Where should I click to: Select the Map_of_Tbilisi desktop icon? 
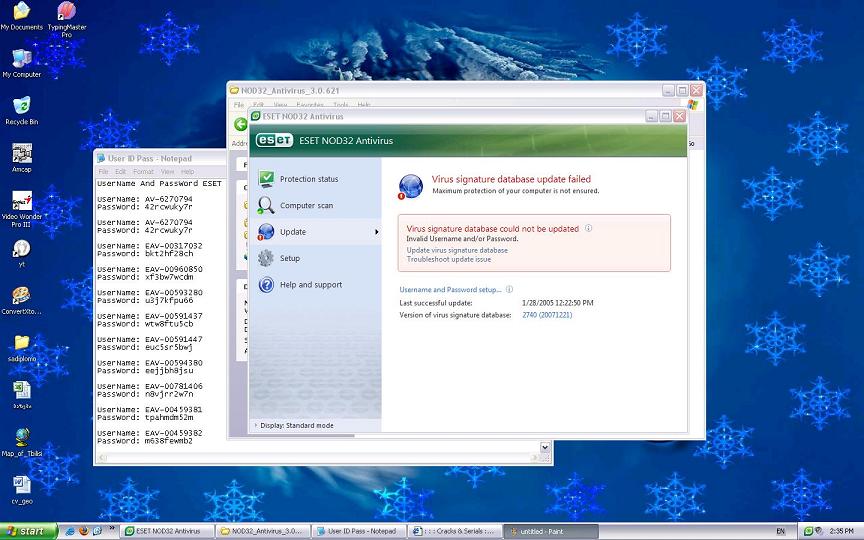pyautogui.click(x=22, y=438)
